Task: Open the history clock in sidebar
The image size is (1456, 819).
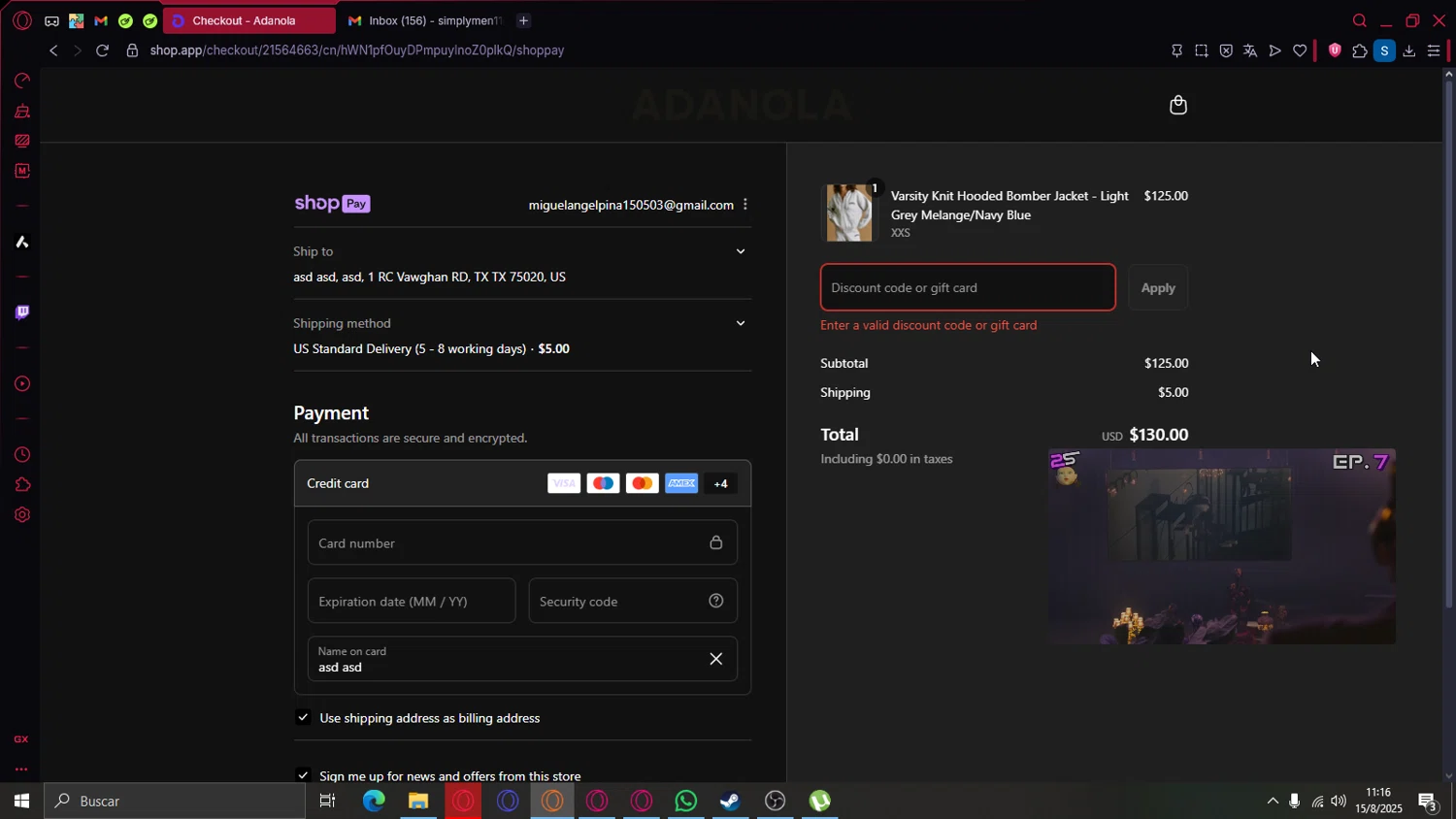Action: coord(22,455)
